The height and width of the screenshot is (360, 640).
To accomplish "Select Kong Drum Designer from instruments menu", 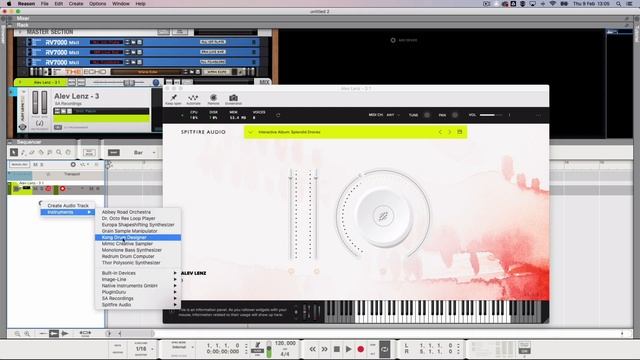I will 138,237.
